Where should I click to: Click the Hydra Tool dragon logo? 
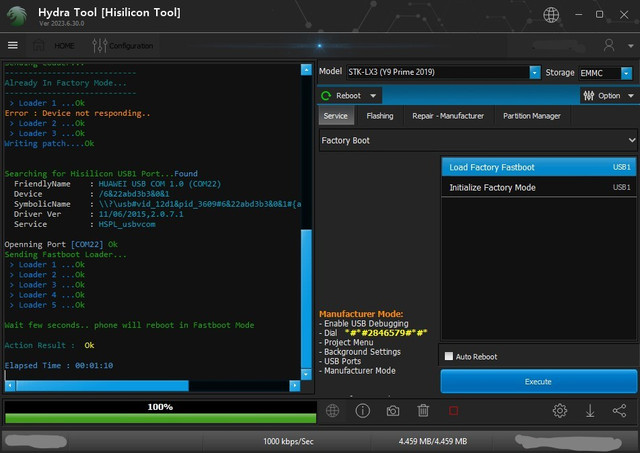tap(17, 16)
